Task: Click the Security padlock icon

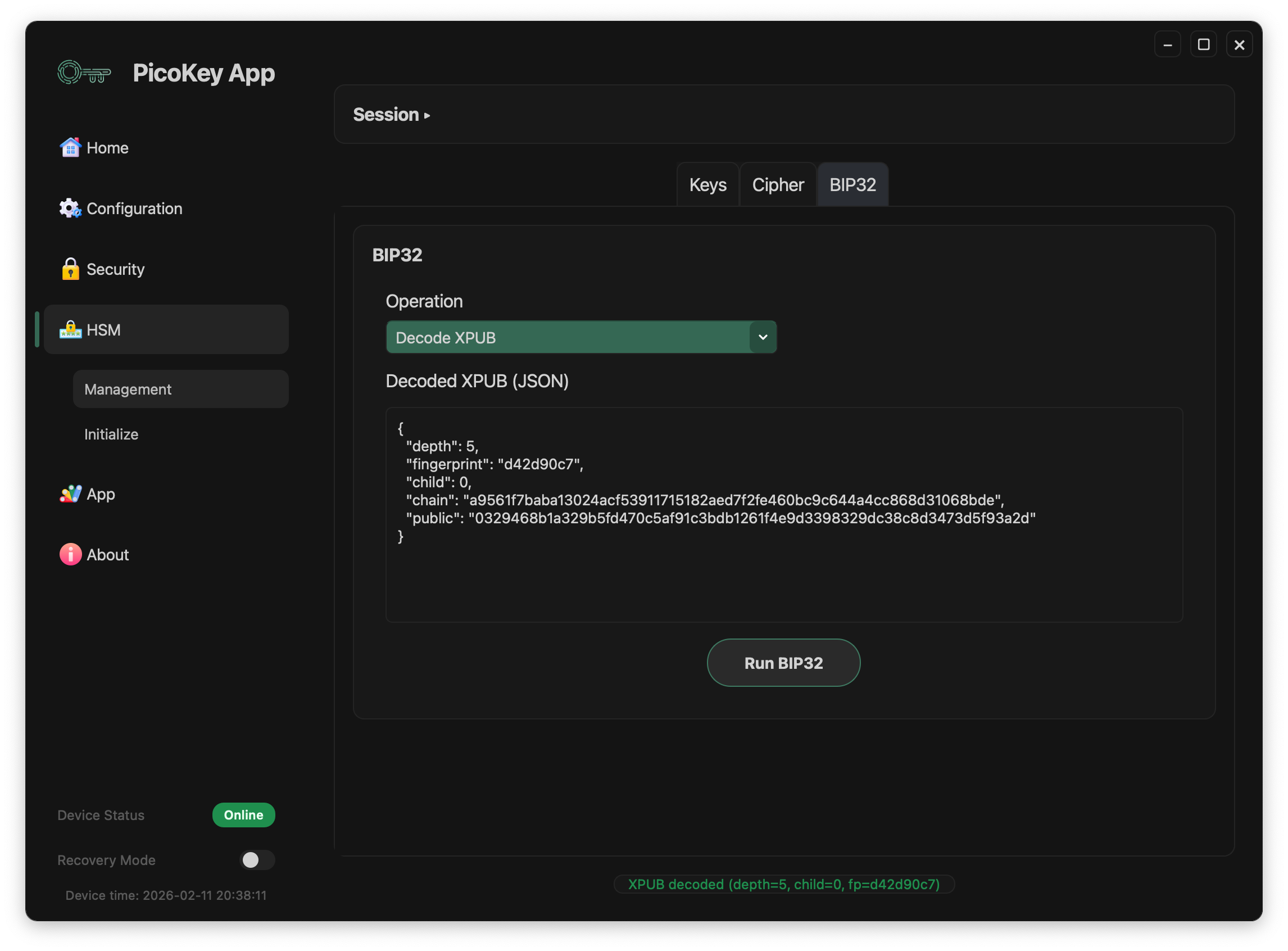Action: coord(70,269)
